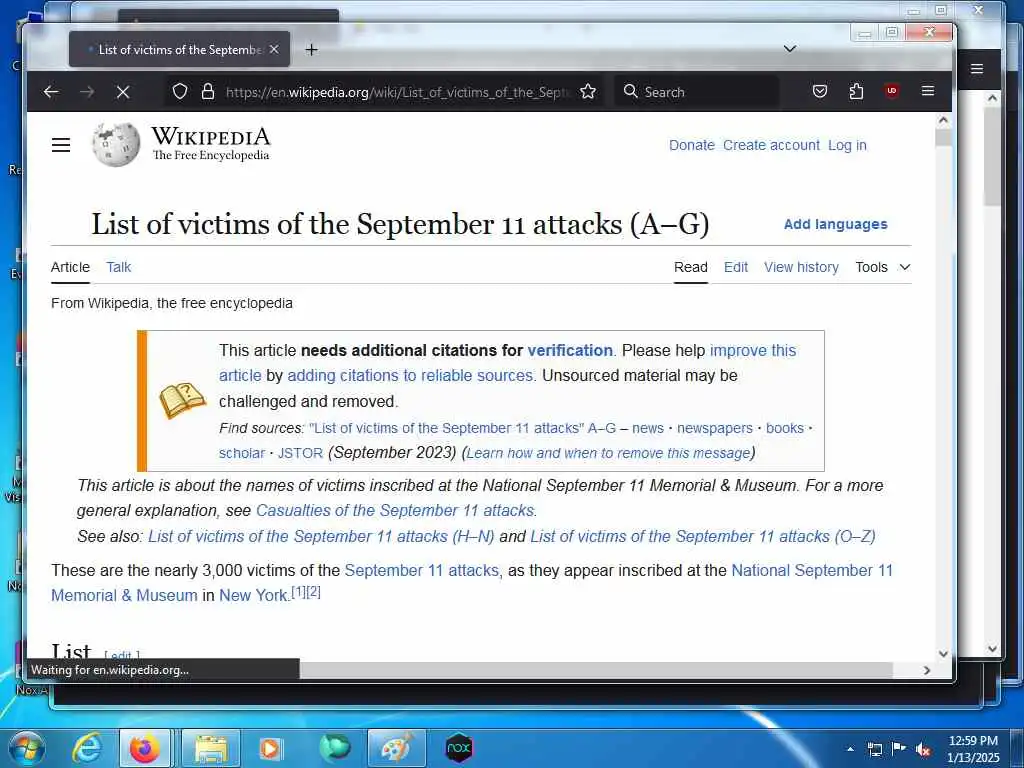Viewport: 1024px width, 768px height.
Task: Click the Donate link
Action: click(x=692, y=145)
